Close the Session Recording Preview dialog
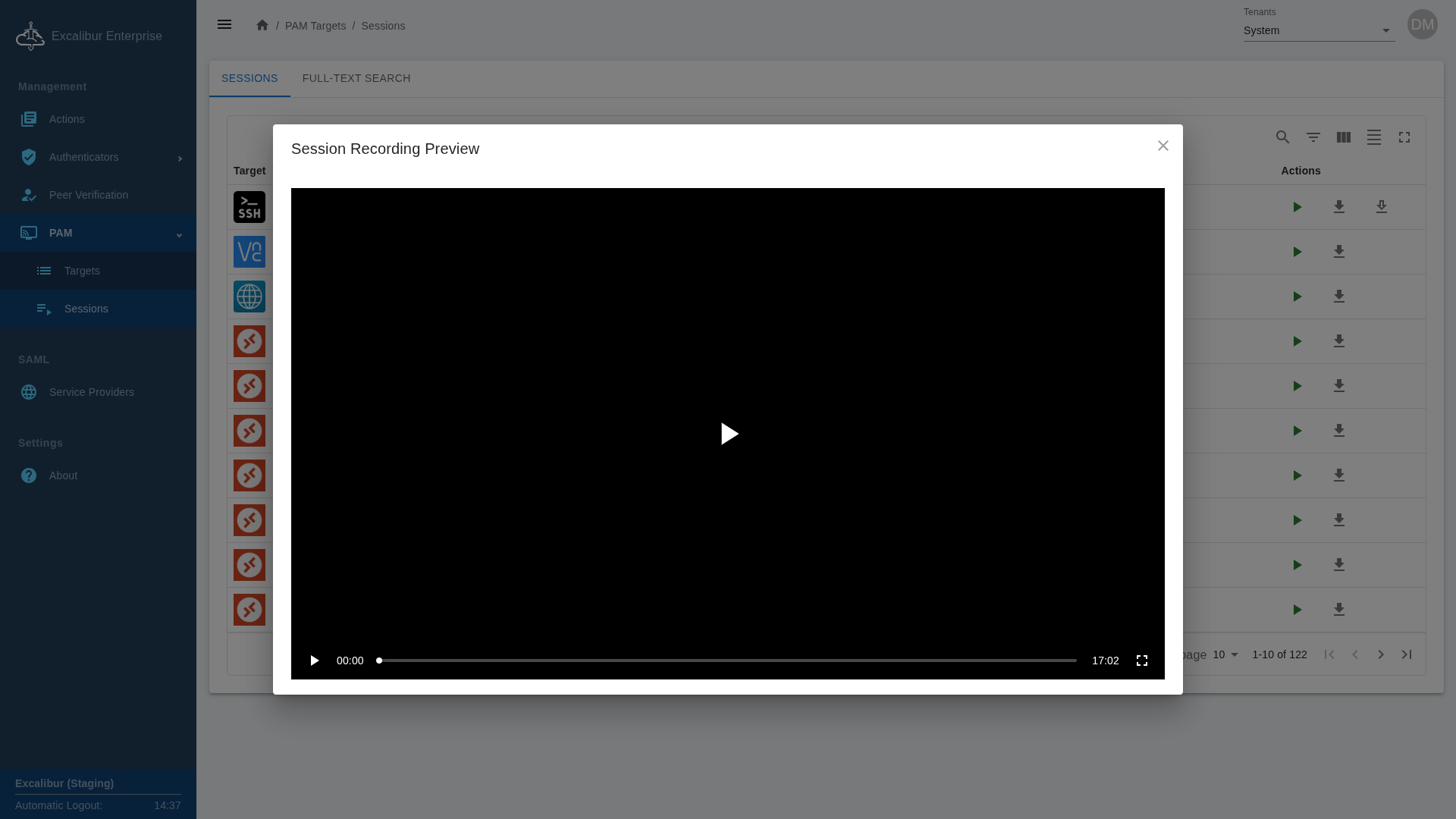Image resolution: width=1456 pixels, height=819 pixels. coord(1163,146)
